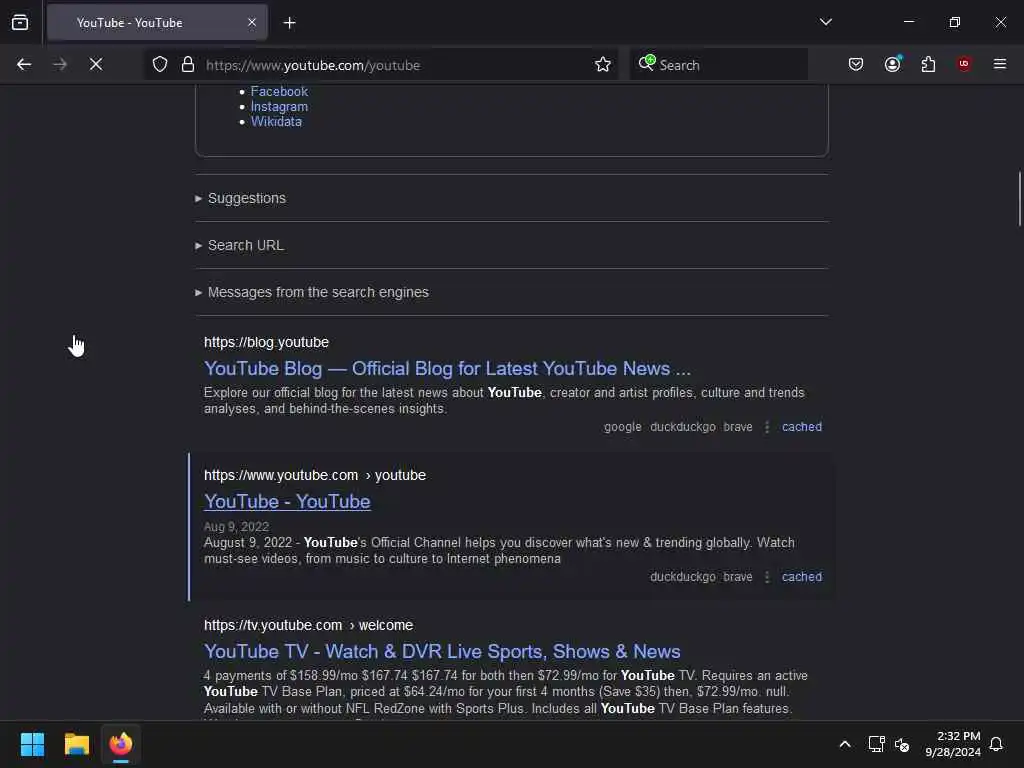Open the YouTube - YouTube result link
The image size is (1024, 768).
click(287, 502)
